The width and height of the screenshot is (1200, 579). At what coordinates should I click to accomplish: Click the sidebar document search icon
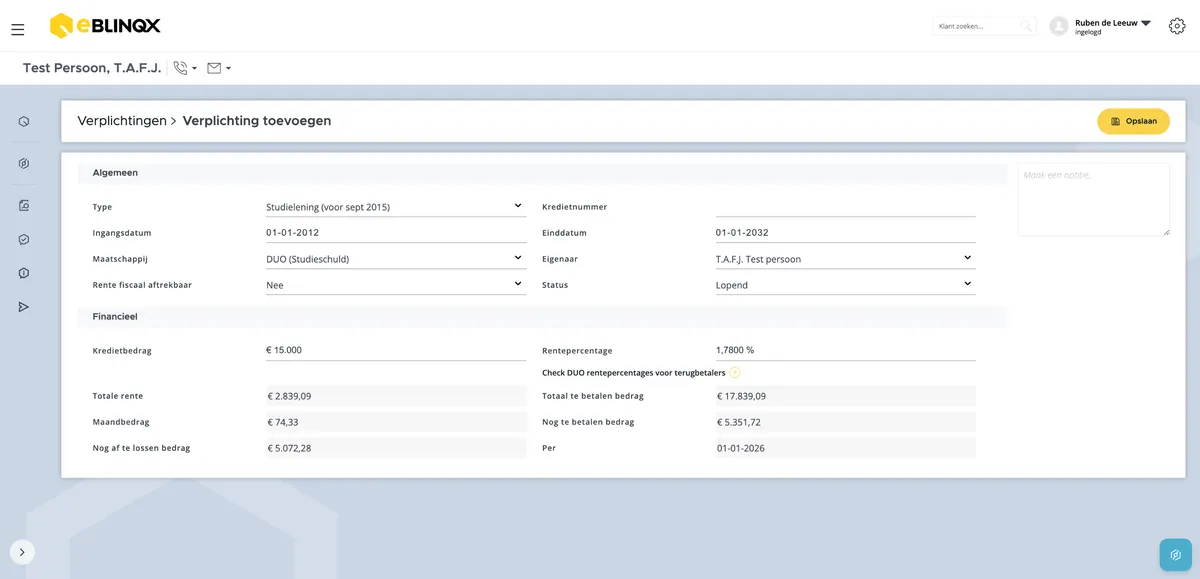point(24,206)
